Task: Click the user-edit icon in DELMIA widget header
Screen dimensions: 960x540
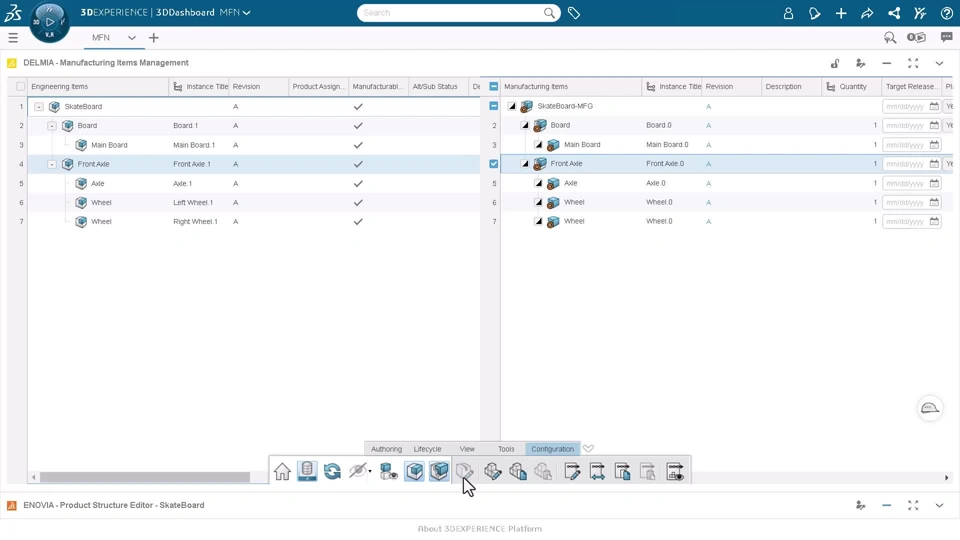Action: pyautogui.click(x=860, y=63)
